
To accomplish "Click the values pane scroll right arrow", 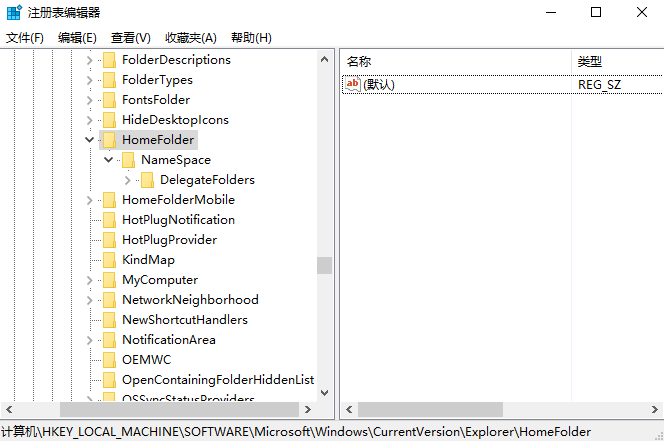I will point(655,410).
